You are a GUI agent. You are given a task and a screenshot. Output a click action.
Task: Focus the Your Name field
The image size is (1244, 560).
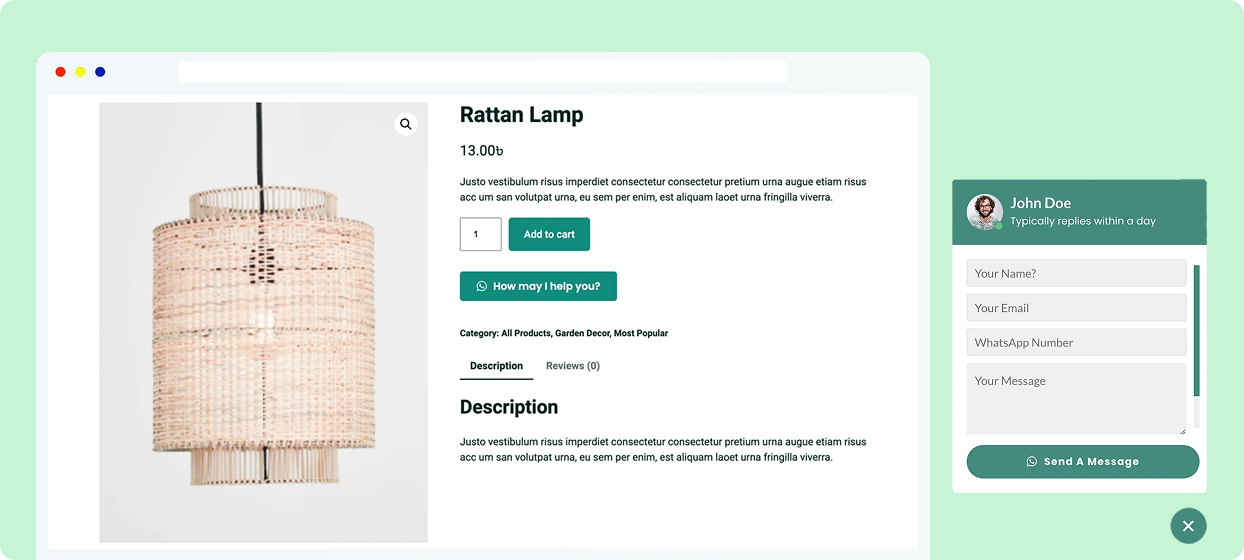pos(1076,273)
